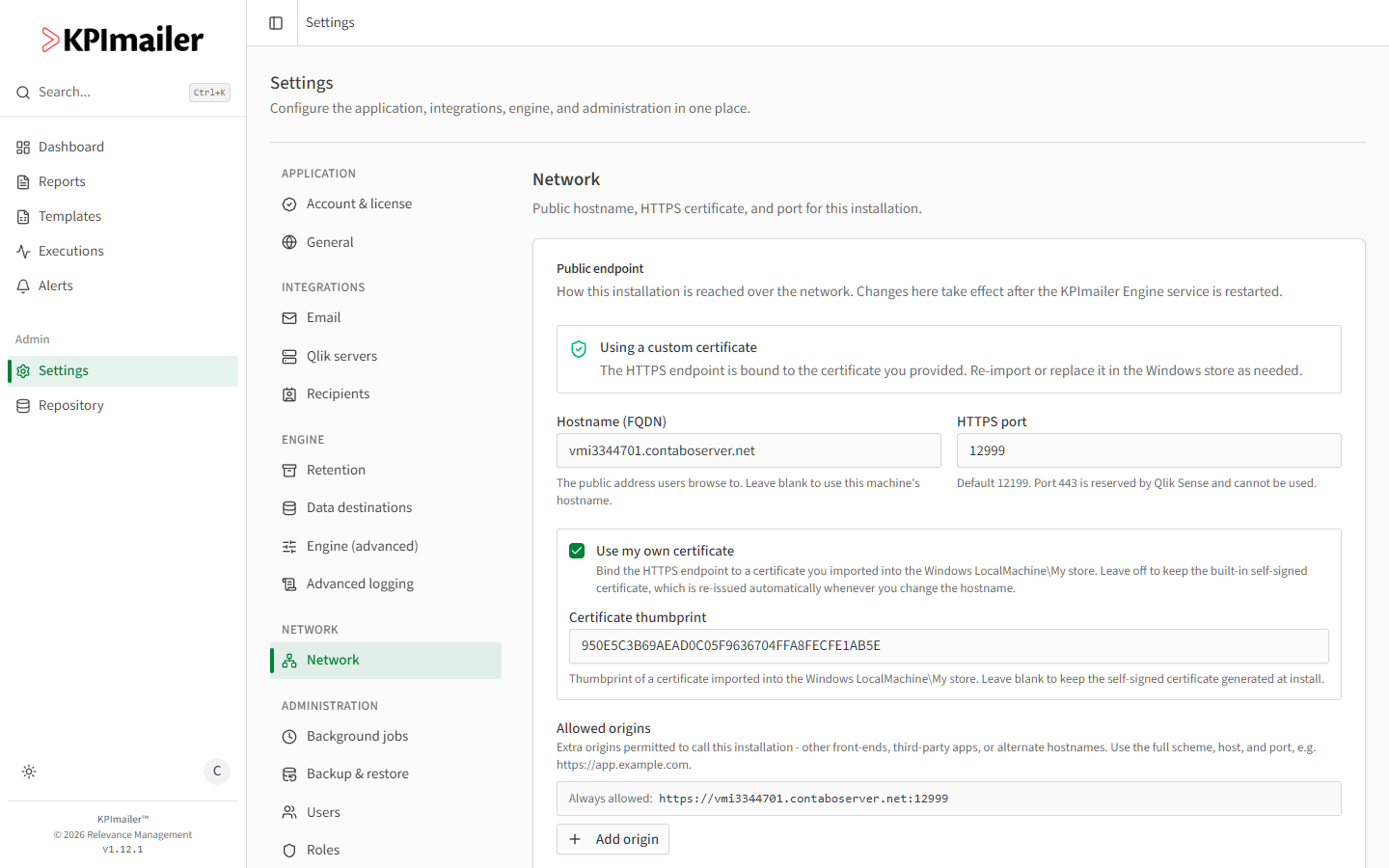1389x868 pixels.
Task: Go to Templates page
Action: coord(123,217)
